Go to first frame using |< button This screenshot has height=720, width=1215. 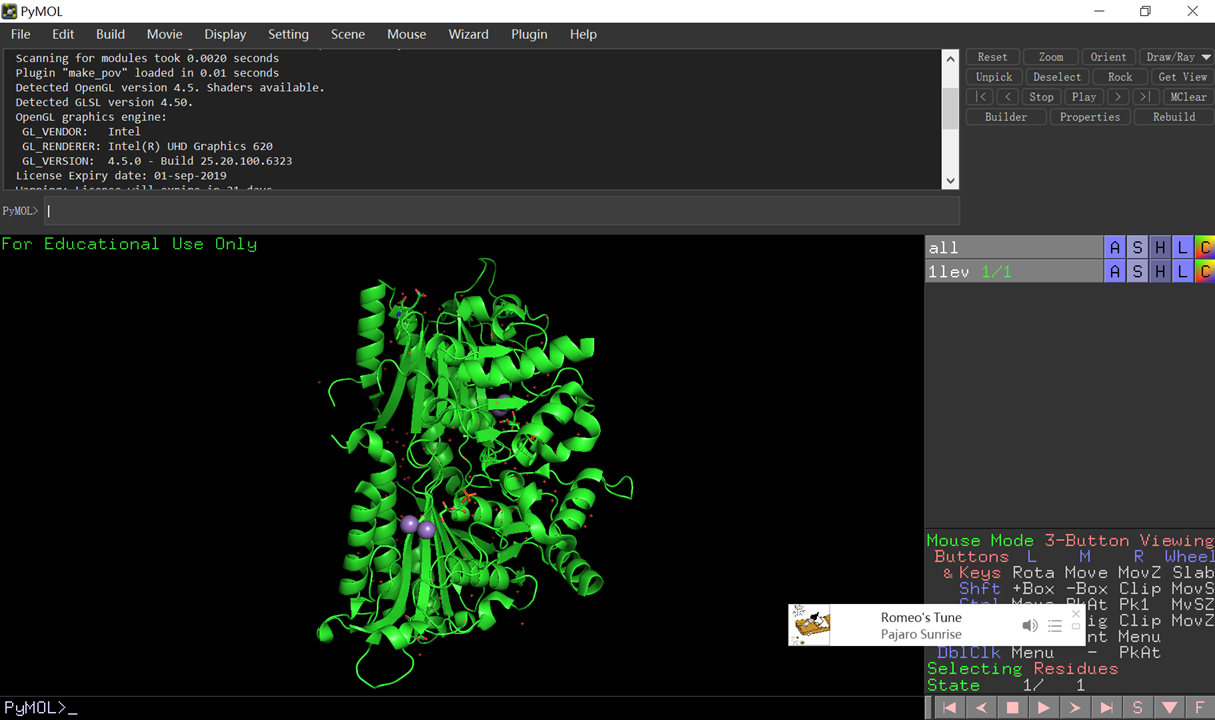(x=982, y=97)
